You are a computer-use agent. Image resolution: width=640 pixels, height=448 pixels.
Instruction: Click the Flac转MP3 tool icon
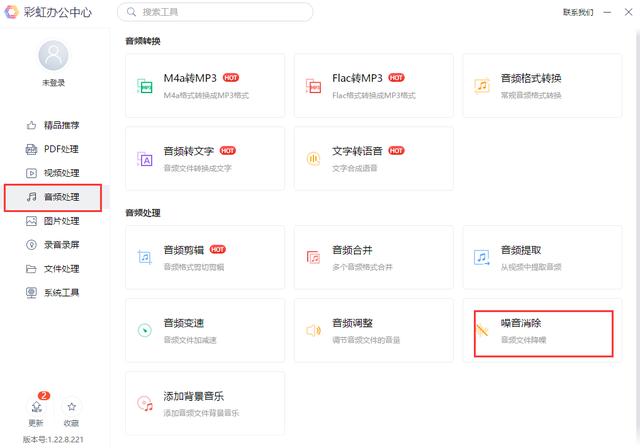coord(313,86)
